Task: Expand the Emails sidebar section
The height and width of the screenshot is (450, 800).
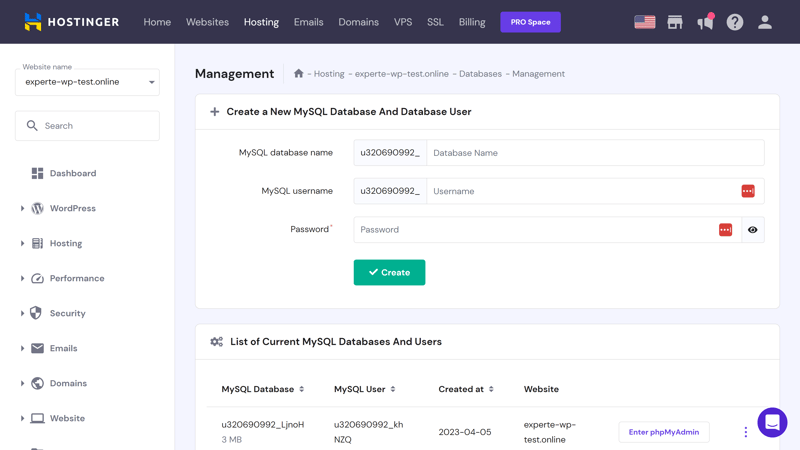Action: (22, 348)
